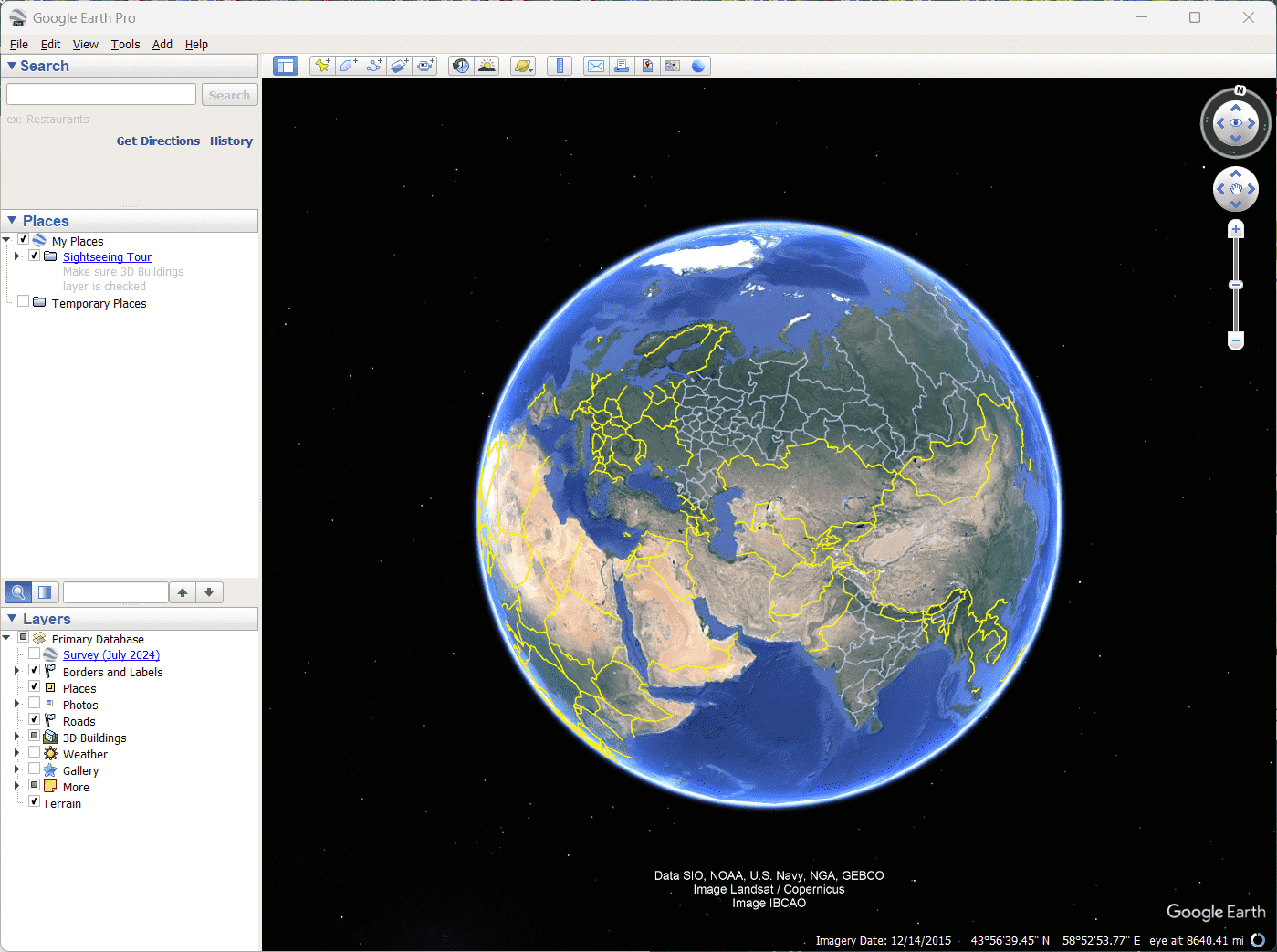This screenshot has height=952, width=1277.
Task: Check the Temporary Places folder
Action: pyautogui.click(x=23, y=300)
